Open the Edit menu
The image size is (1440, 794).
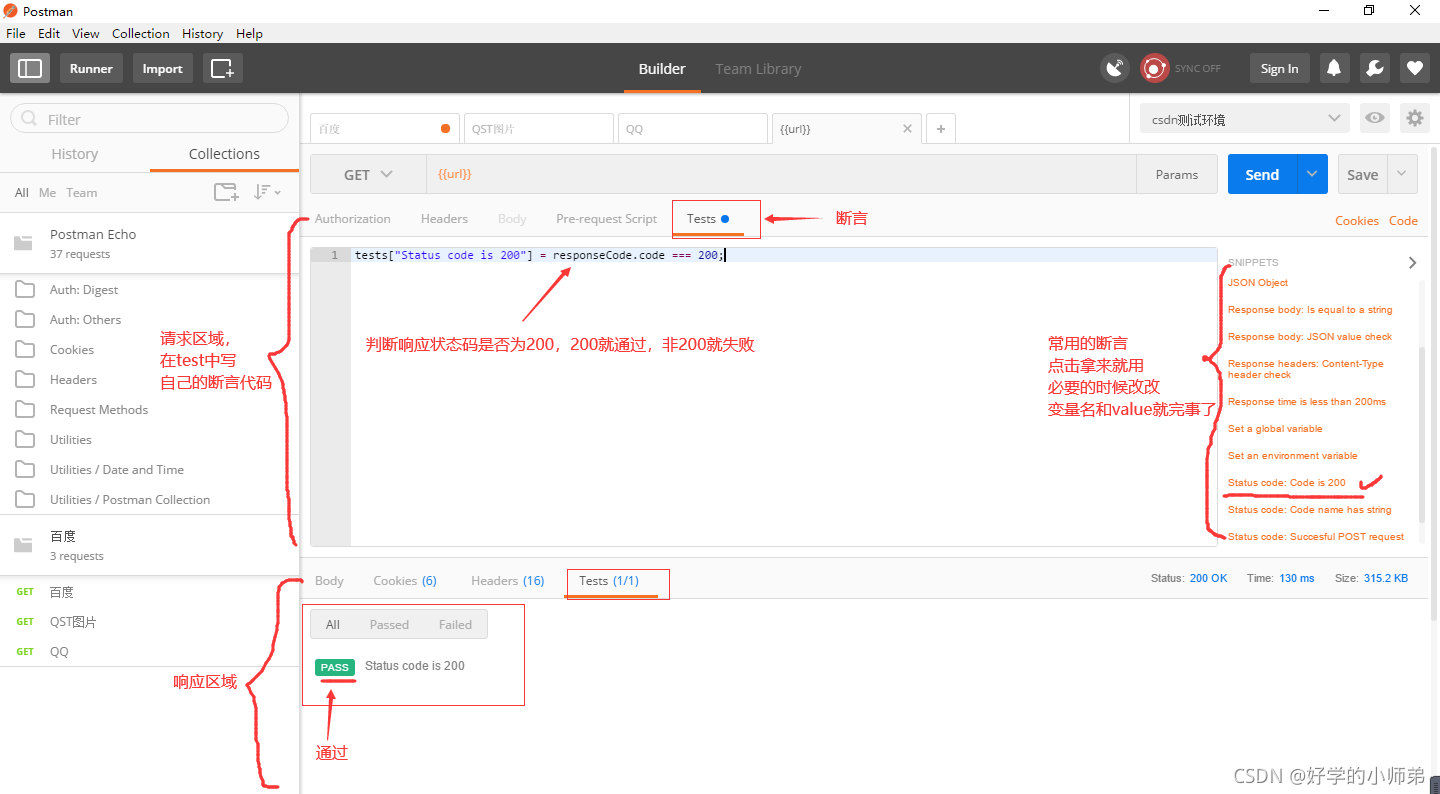(x=49, y=33)
